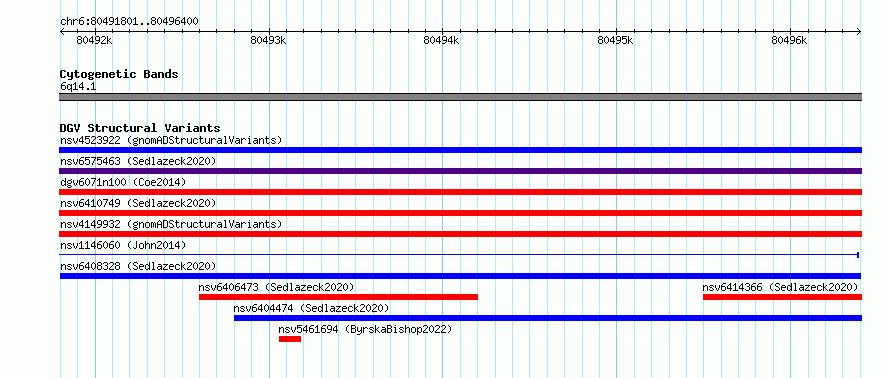Select the purple nsv6575463 variant bar

click(x=460, y=171)
